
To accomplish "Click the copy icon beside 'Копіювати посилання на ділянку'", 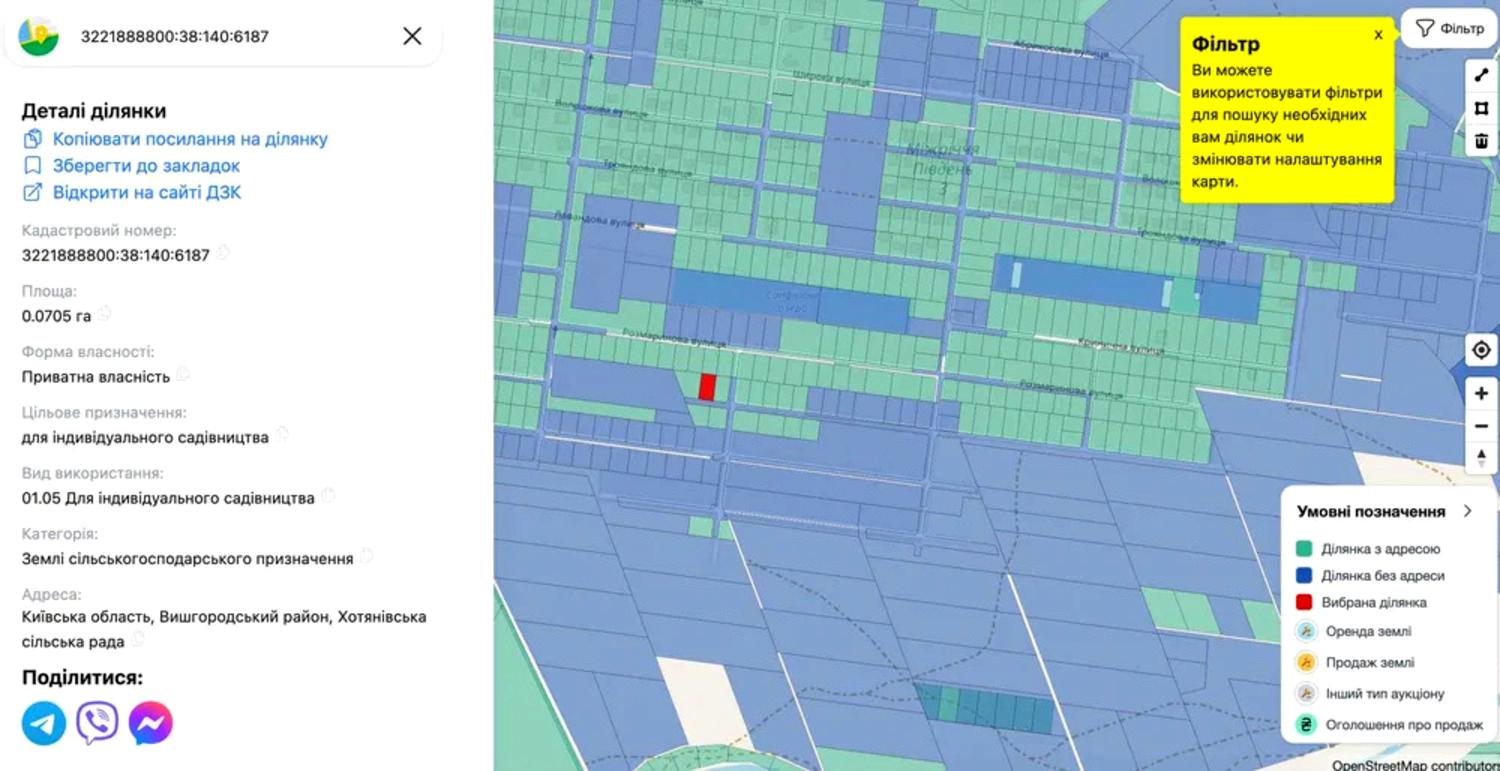I will point(33,139).
